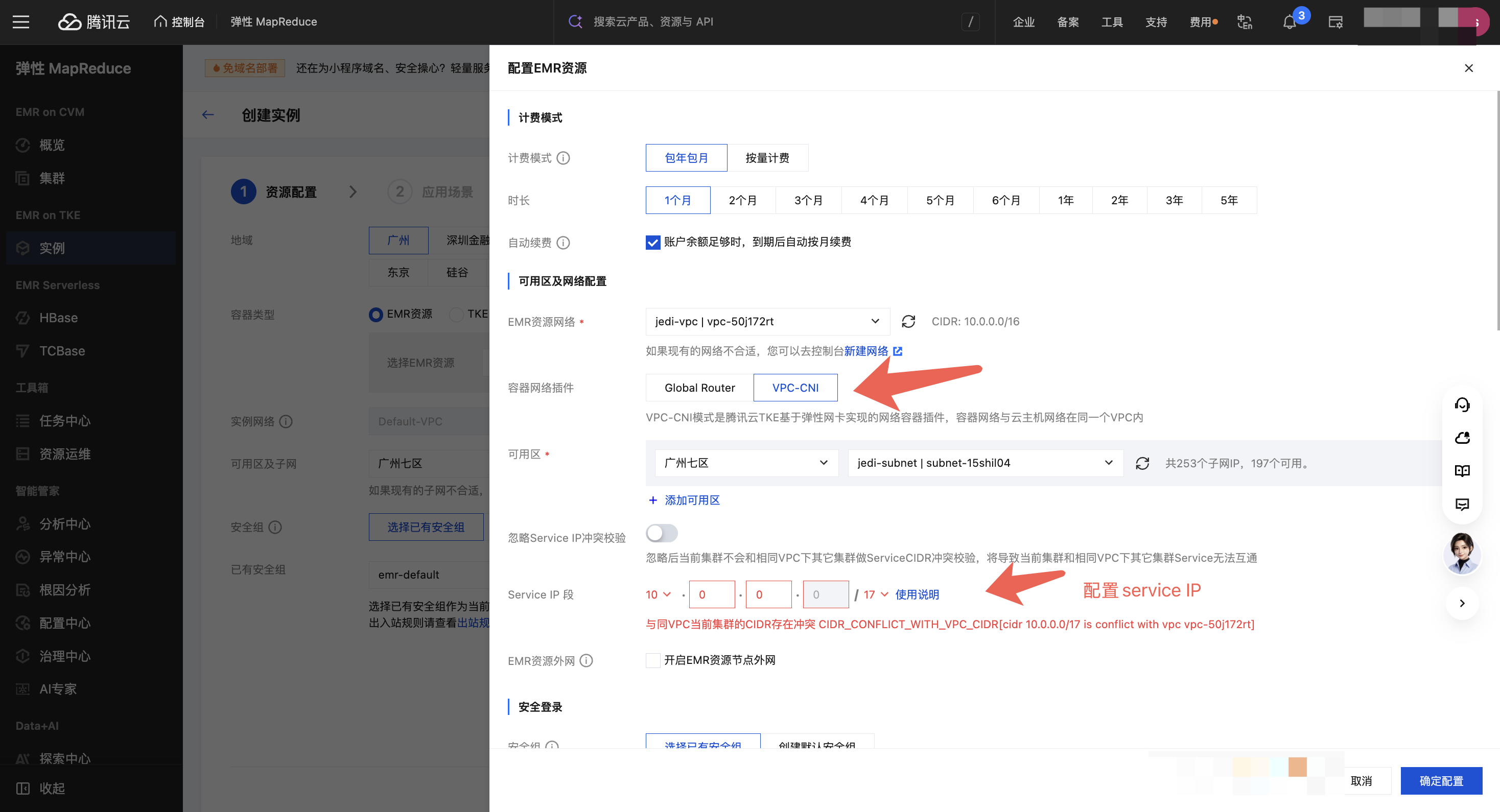Refresh the subnet list
The width and height of the screenshot is (1500, 812).
[1142, 463]
